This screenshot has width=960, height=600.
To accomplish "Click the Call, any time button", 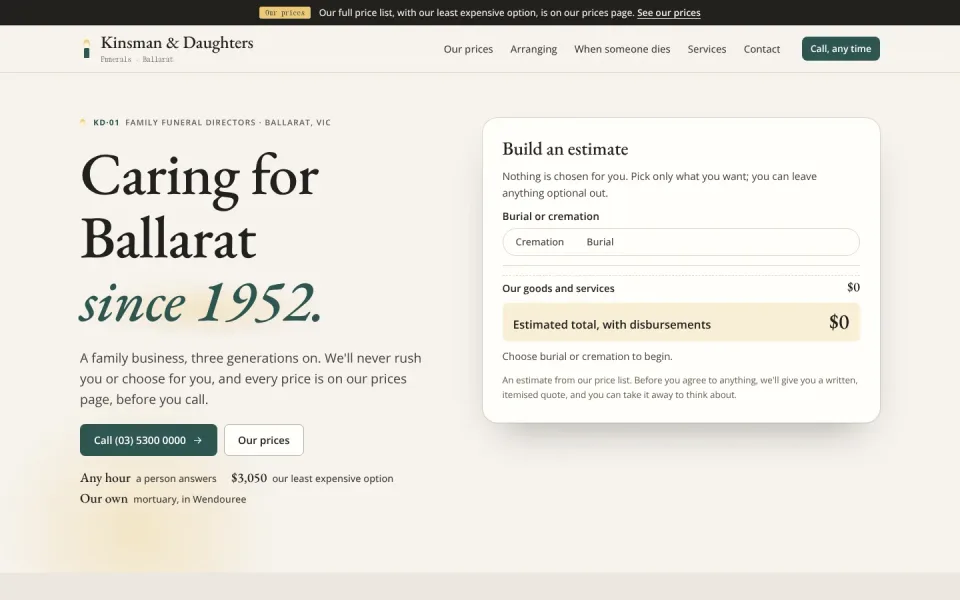I will coord(841,48).
